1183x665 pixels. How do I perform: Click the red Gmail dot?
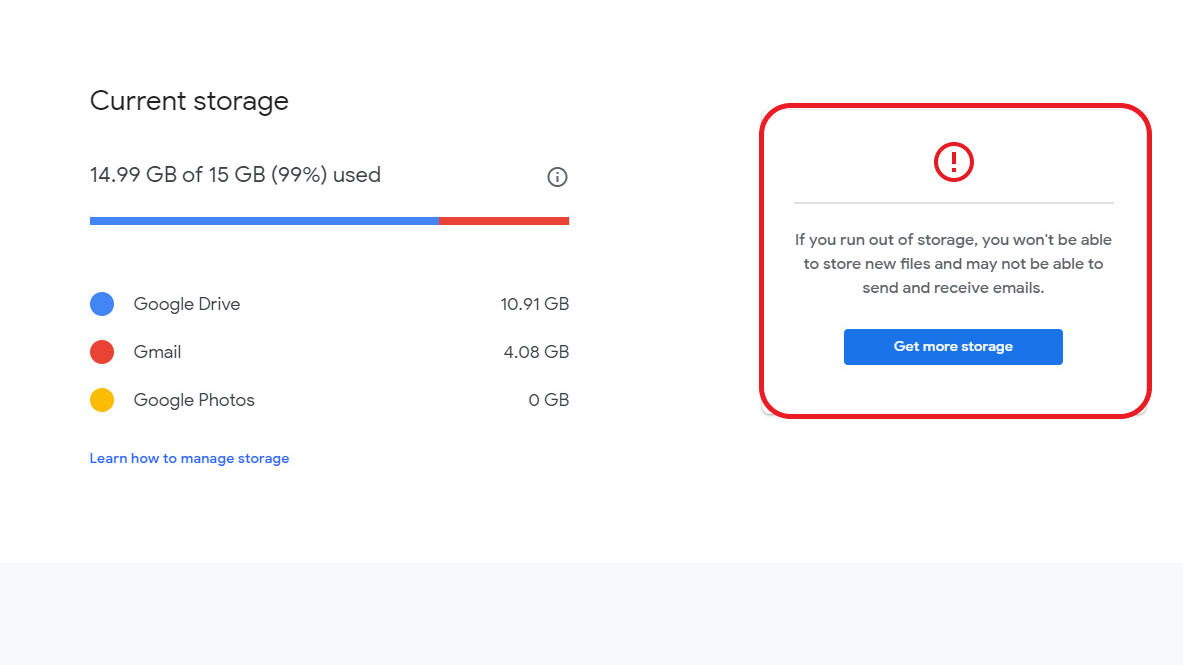(x=102, y=352)
